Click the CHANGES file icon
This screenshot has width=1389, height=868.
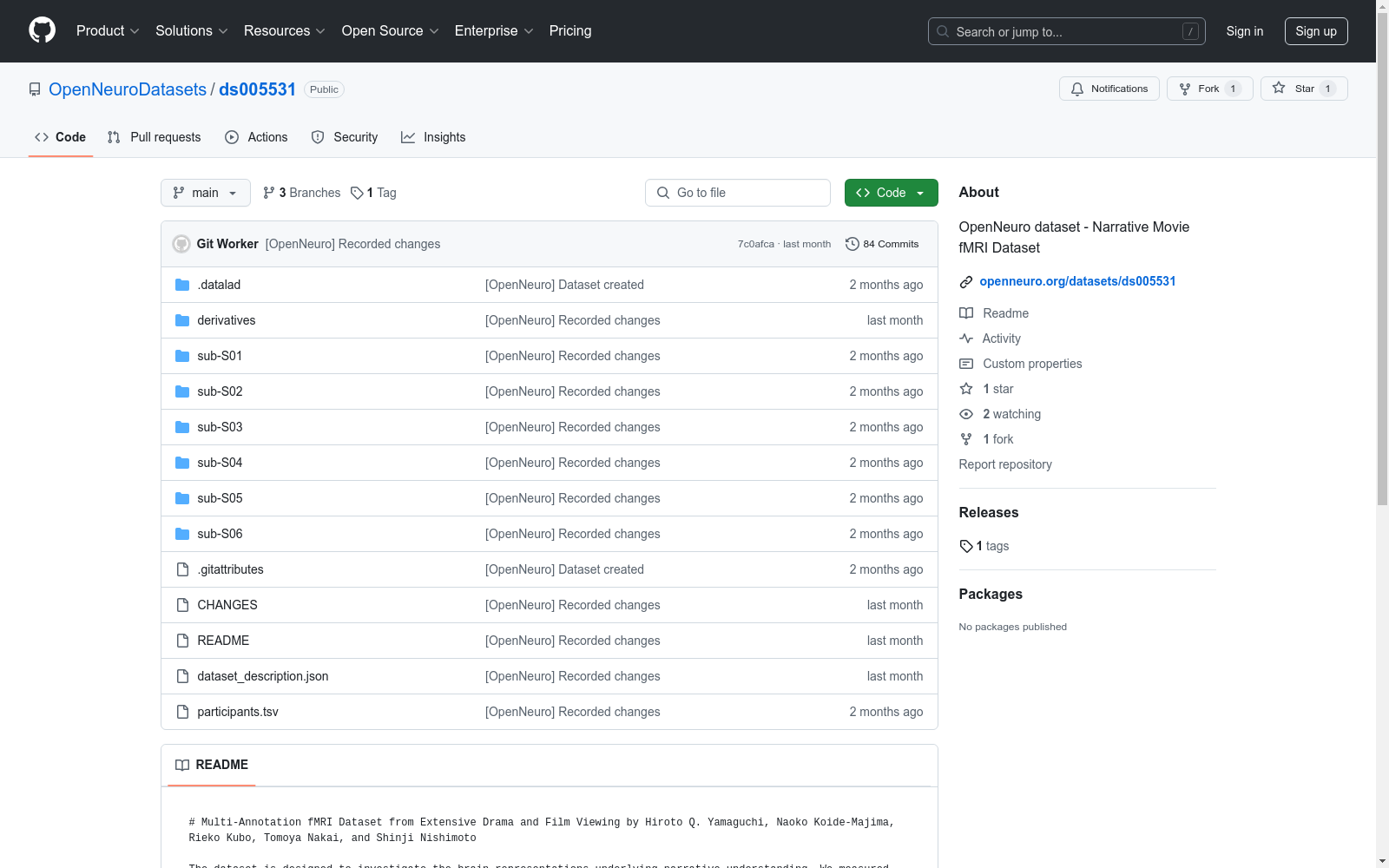(182, 605)
